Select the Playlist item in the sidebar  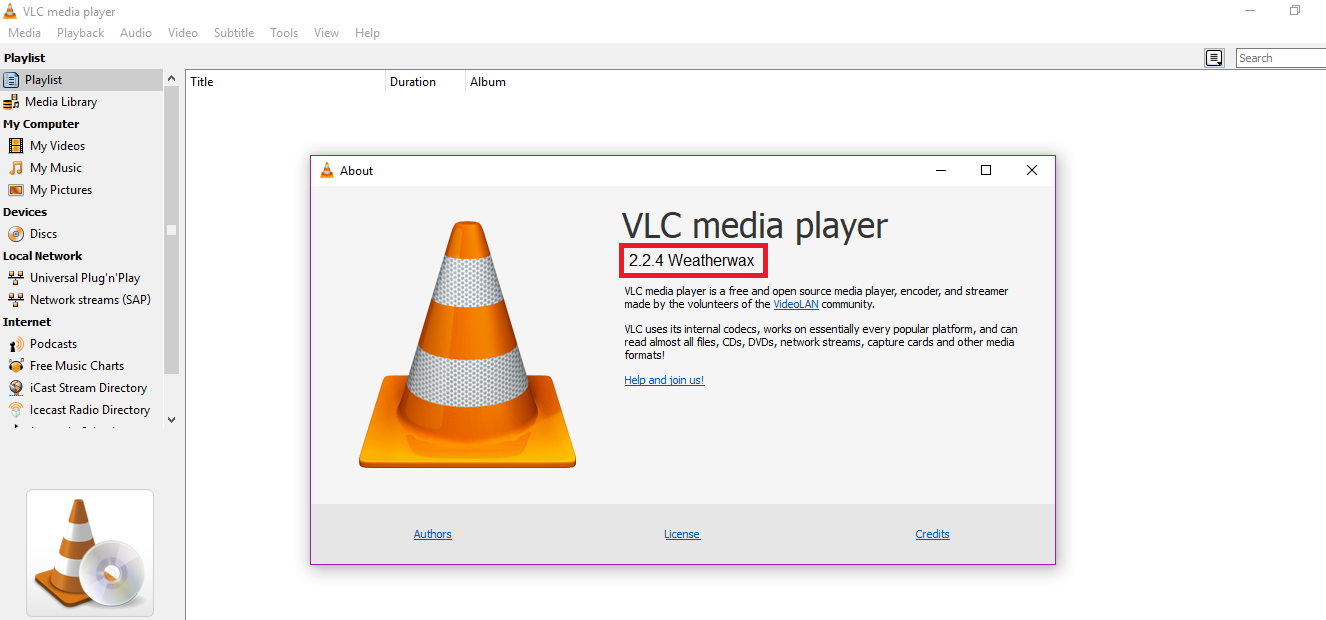81,80
